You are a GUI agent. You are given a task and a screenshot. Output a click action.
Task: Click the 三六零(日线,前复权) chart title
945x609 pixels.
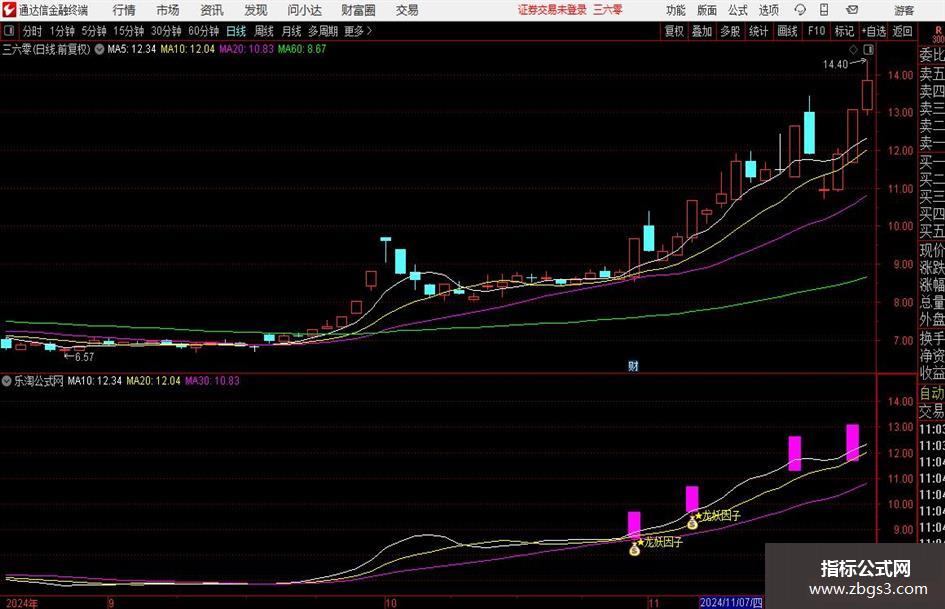(46, 49)
